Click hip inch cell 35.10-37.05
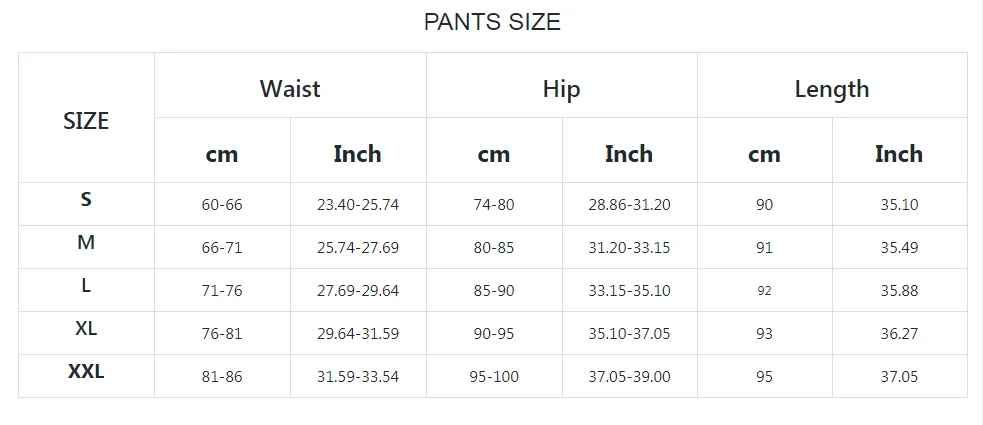 [630, 333]
